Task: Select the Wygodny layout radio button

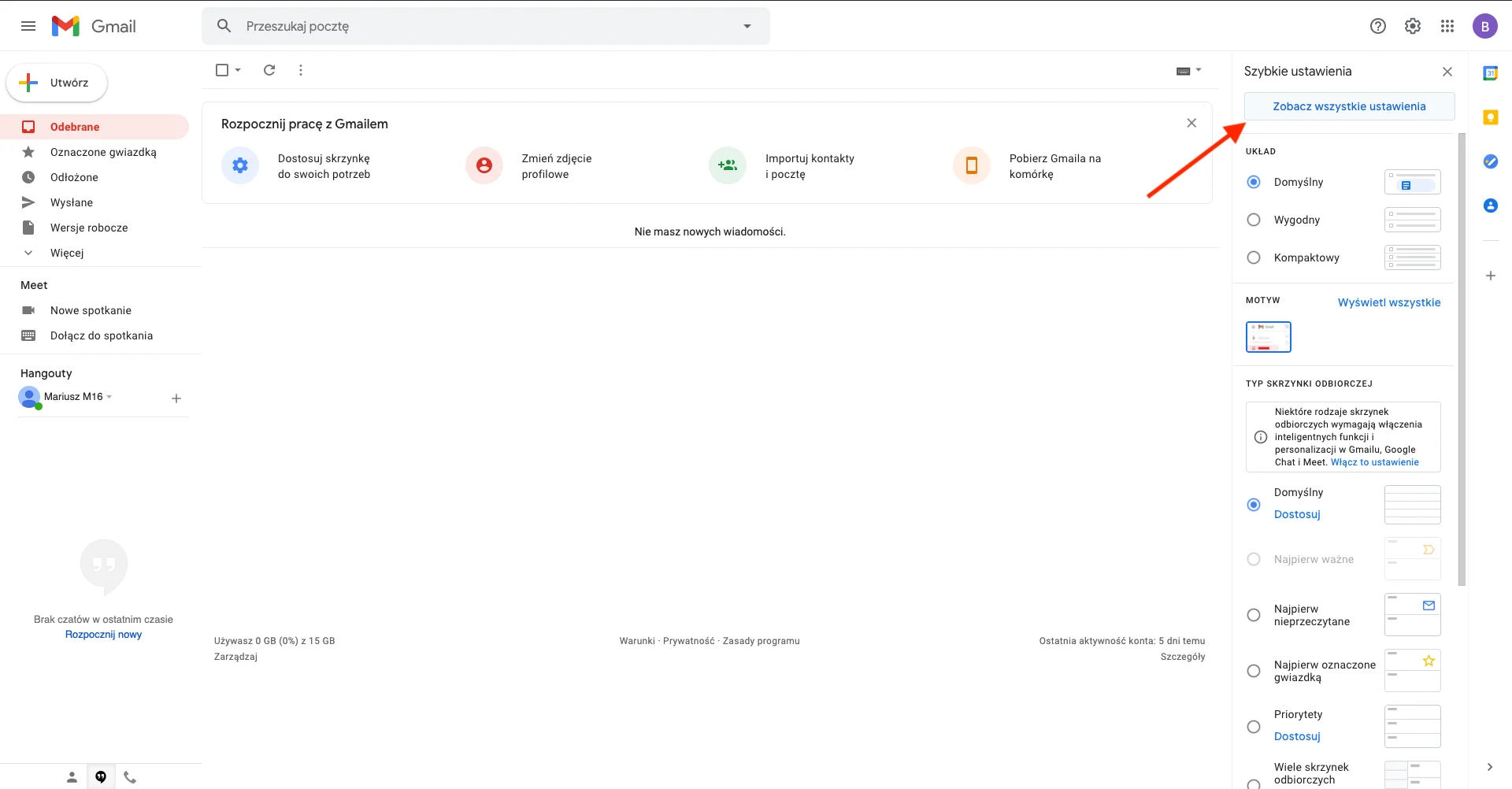Action: click(1254, 220)
